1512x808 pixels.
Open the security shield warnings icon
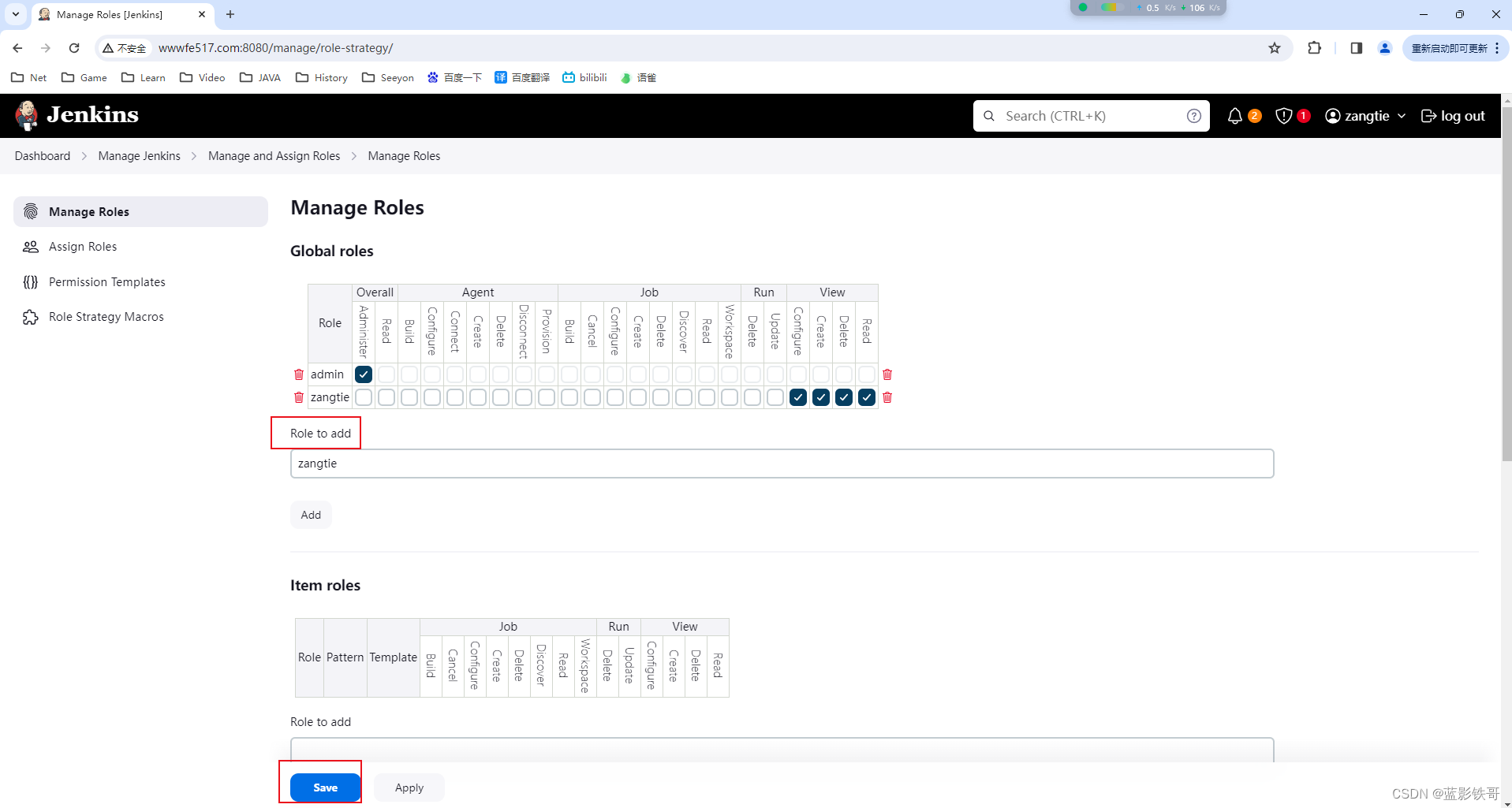(x=1284, y=116)
